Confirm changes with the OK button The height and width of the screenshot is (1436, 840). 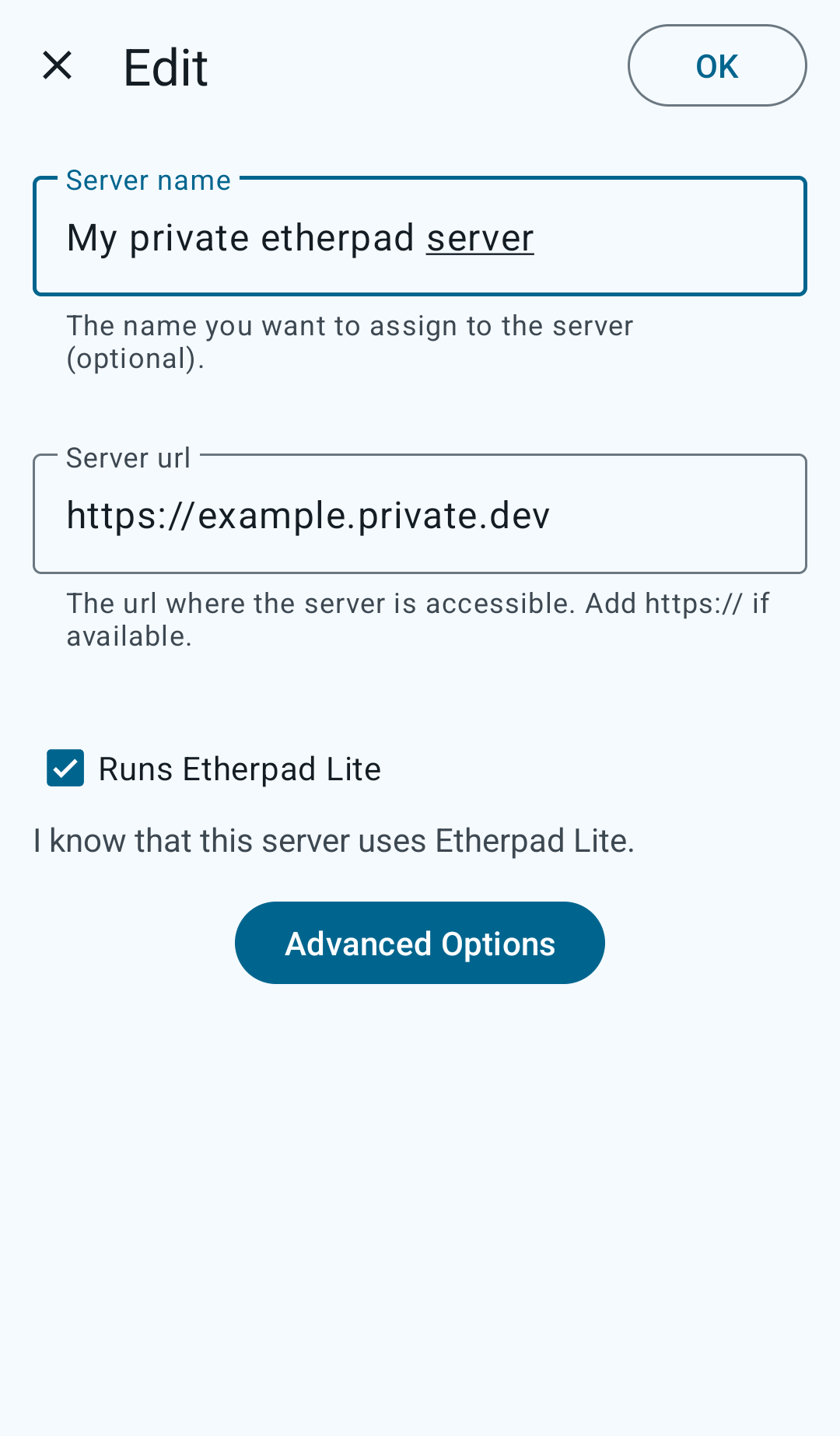716,66
